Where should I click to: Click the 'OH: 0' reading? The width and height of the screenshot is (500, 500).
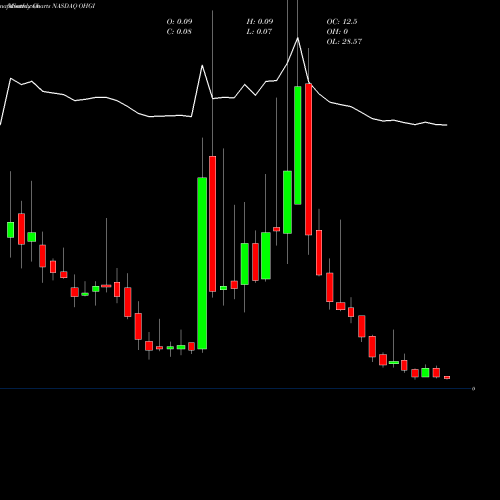coord(337,32)
